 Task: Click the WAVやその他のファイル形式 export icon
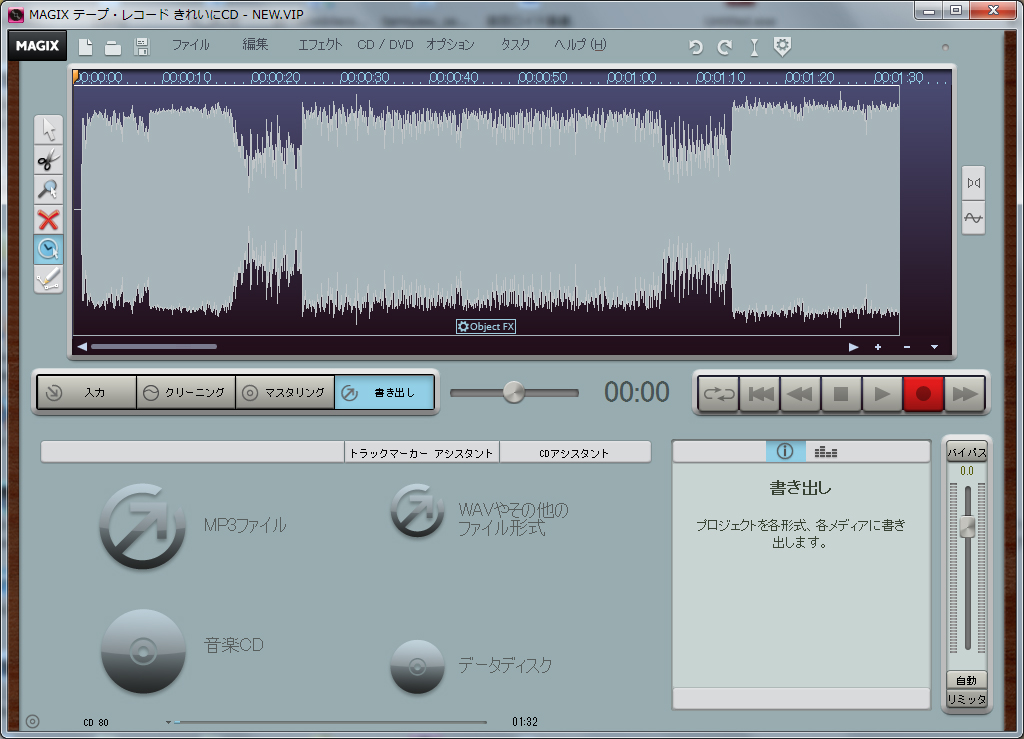[x=417, y=510]
